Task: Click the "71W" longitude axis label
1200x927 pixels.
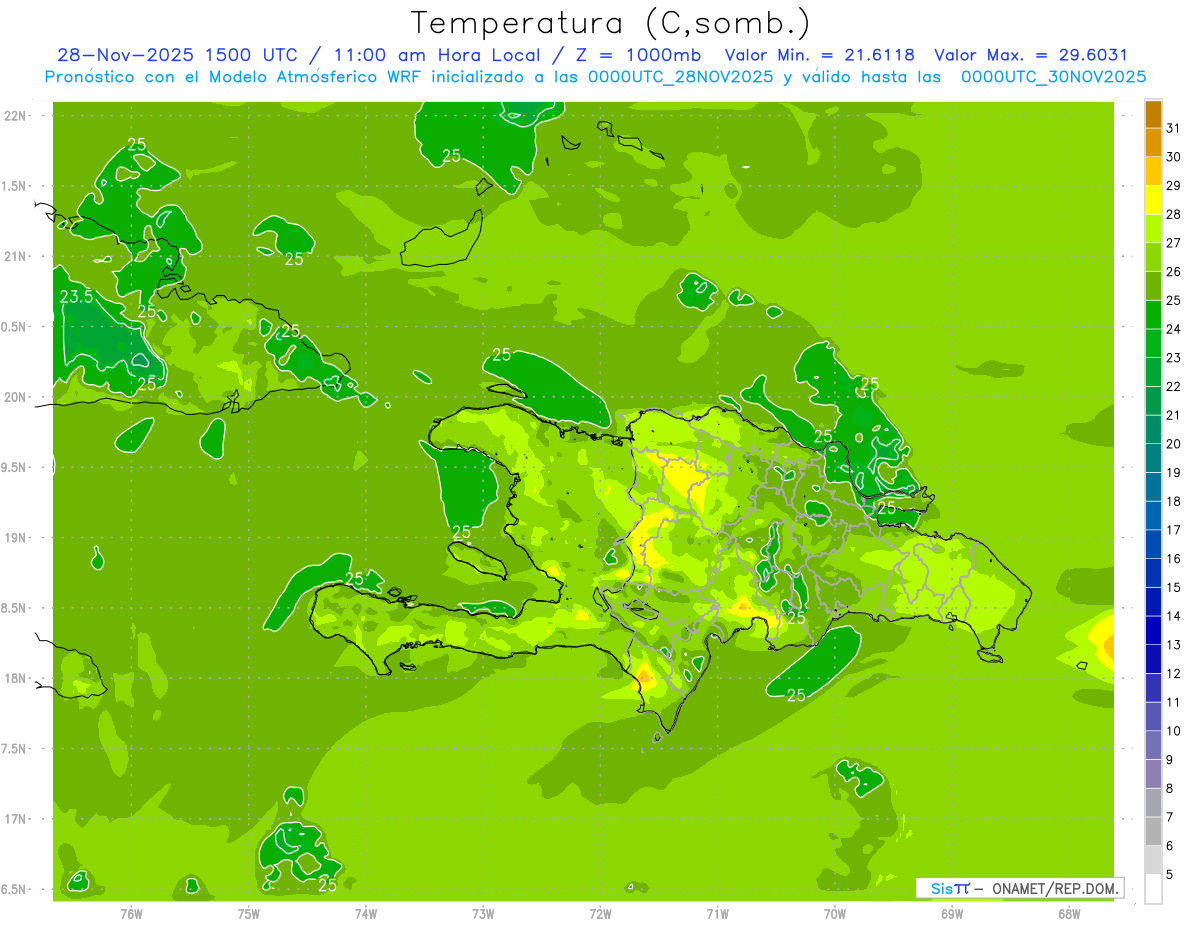Action: 717,913
